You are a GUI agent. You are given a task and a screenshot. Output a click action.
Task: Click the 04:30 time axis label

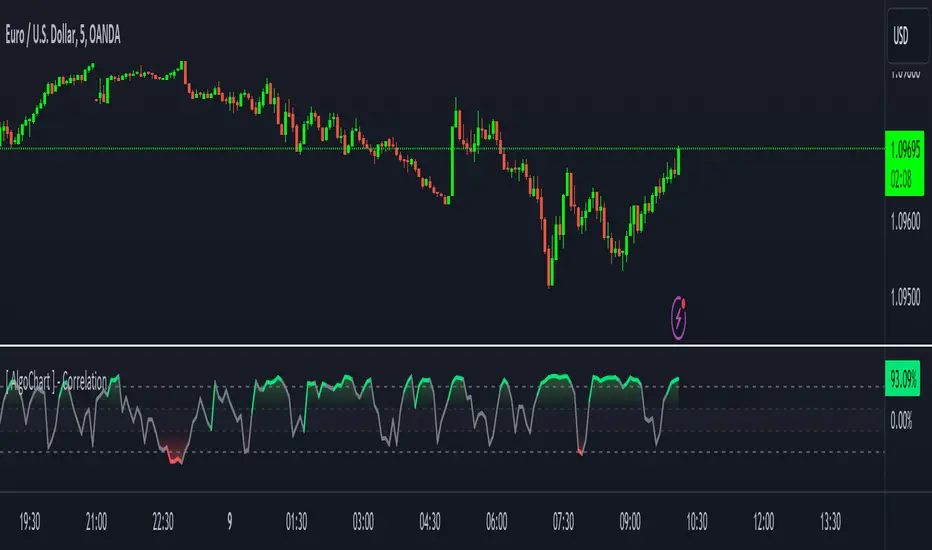(430, 522)
